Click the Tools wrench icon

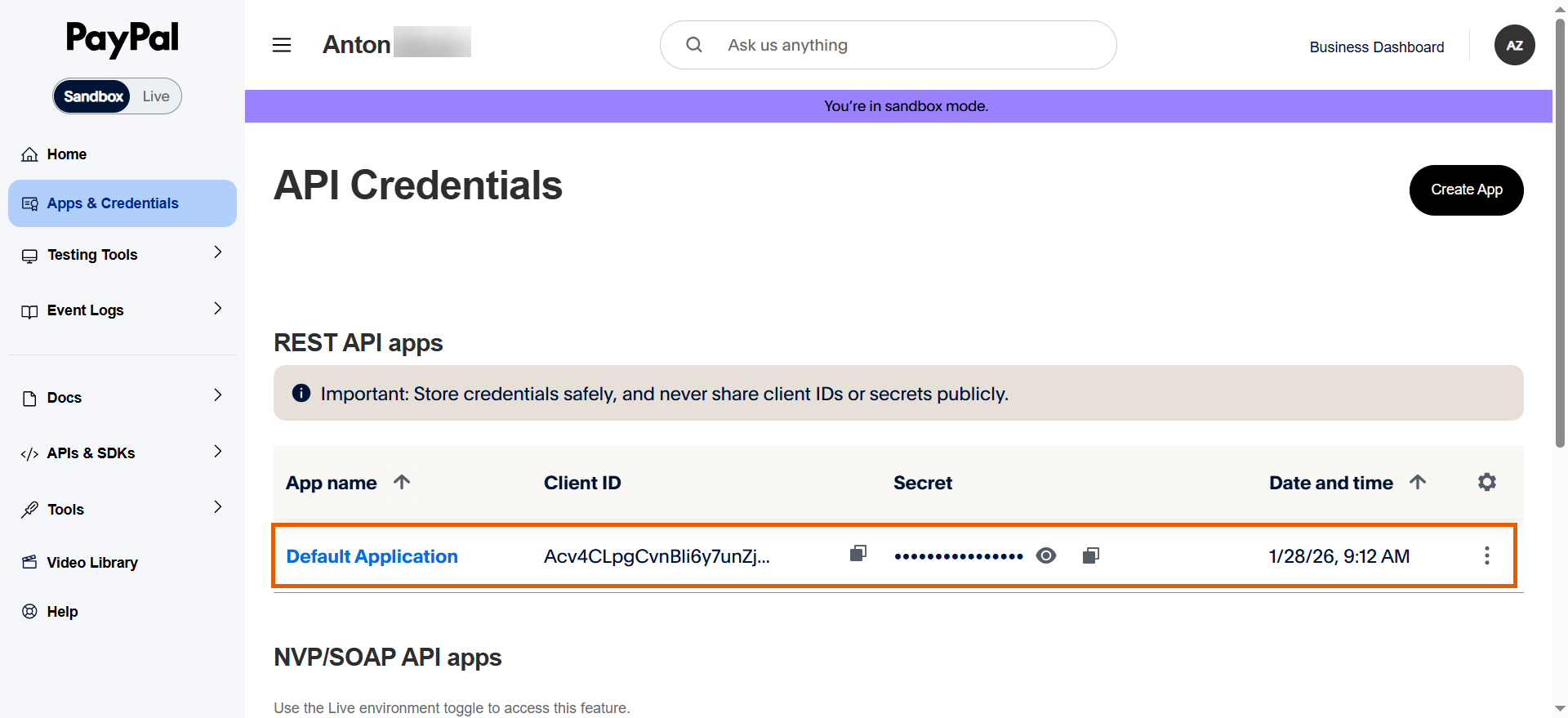pyautogui.click(x=29, y=510)
